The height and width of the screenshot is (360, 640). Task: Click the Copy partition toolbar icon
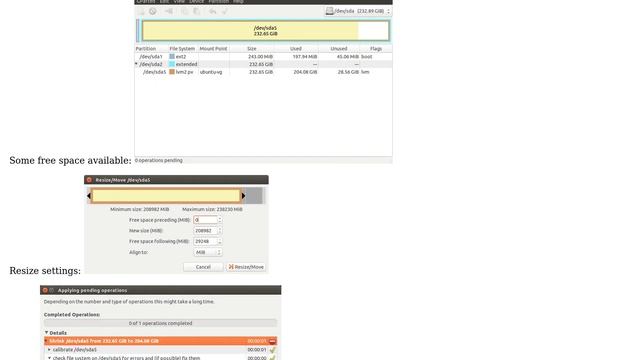(184, 11)
